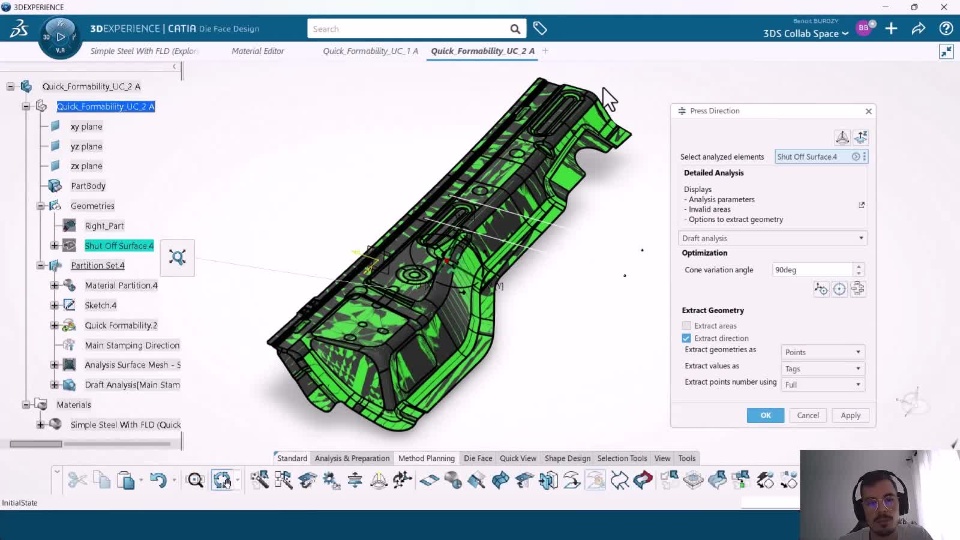Click the red curved arrow toolbar icon
This screenshot has height=540, width=960.
(643, 480)
